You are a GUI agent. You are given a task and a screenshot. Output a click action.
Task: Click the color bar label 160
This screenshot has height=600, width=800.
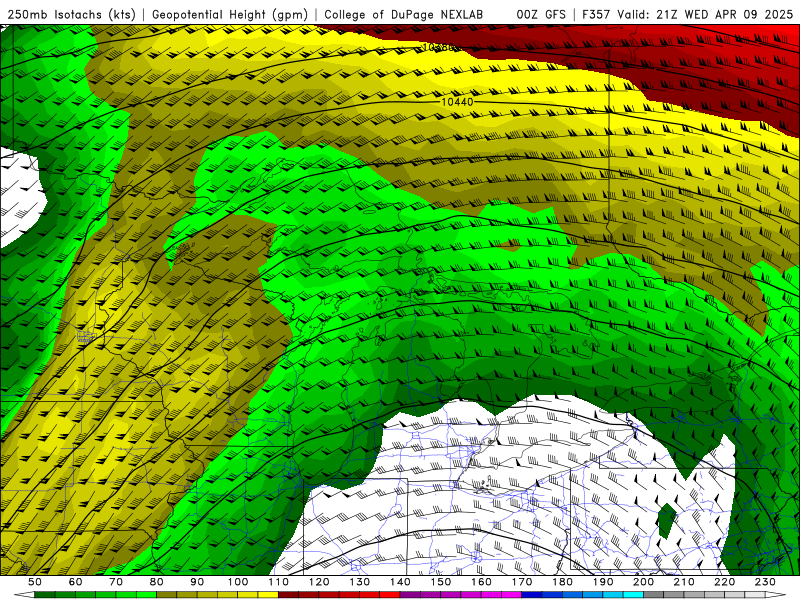click(481, 582)
